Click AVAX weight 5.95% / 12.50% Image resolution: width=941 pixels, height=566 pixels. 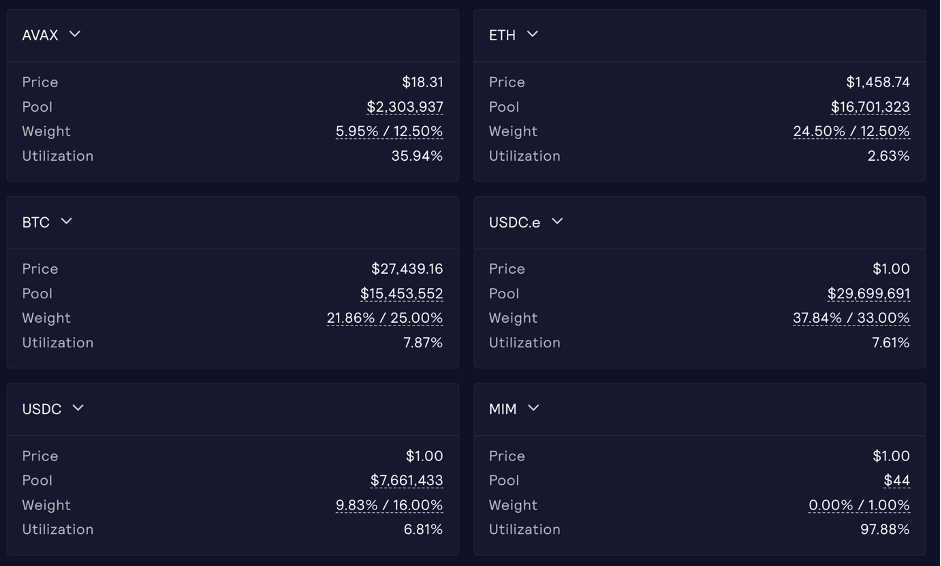(x=389, y=131)
